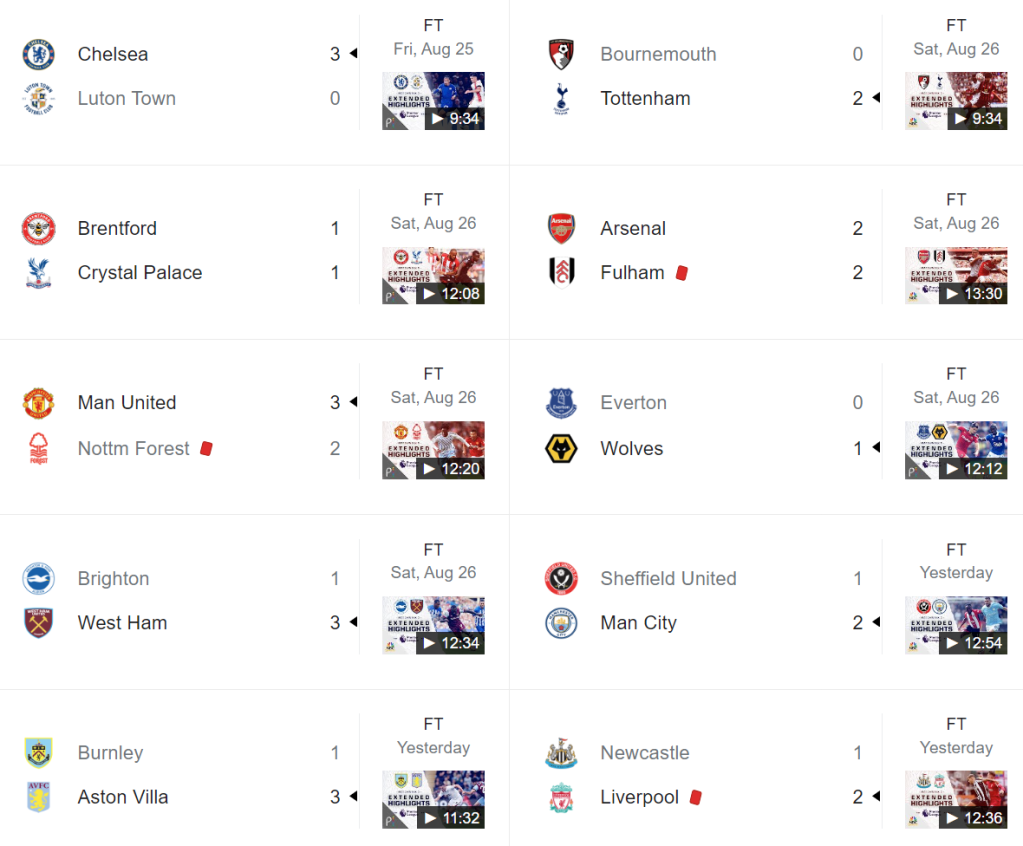Click Fulham's red card indicator
The image size is (1023, 846).
[x=682, y=272]
